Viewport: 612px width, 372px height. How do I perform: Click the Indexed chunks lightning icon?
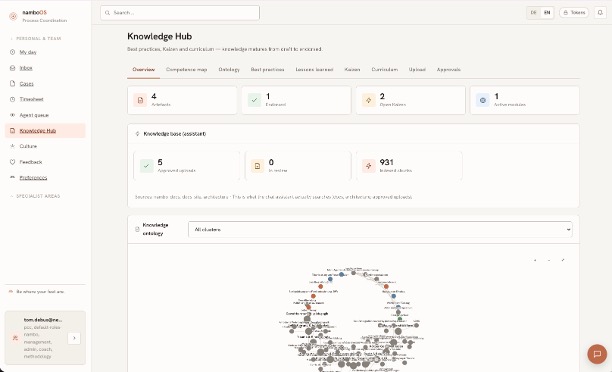pos(368,166)
